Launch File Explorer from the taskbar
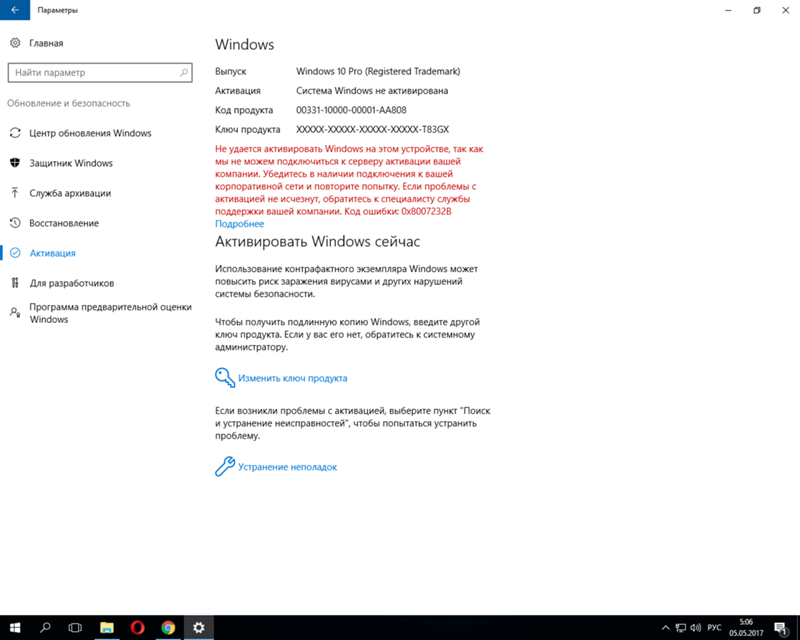 pyautogui.click(x=107, y=627)
